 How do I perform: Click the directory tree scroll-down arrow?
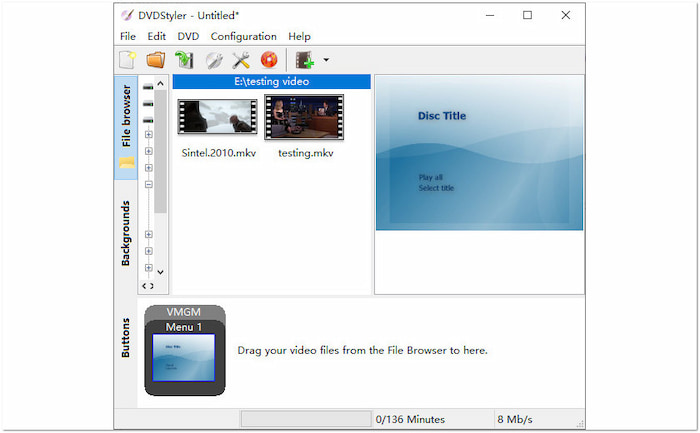(x=161, y=272)
